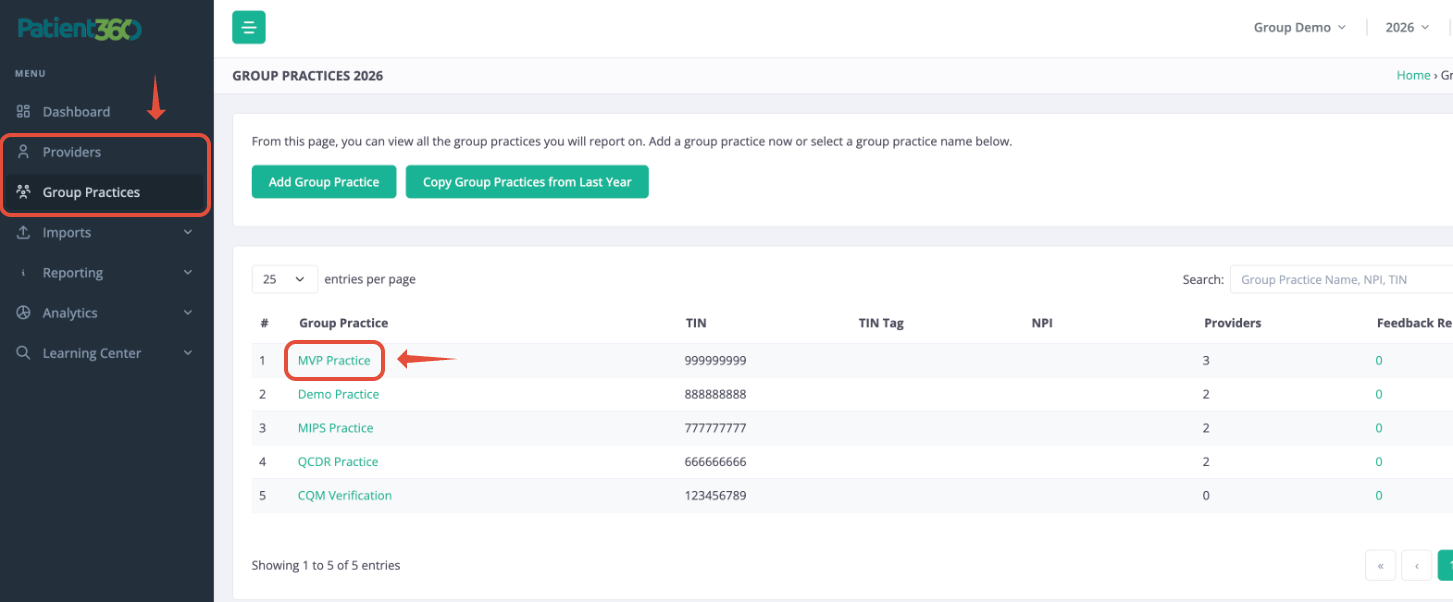Screen dimensions: 1453x602
Task: Open the MIPS Practice link
Action: [335, 428]
